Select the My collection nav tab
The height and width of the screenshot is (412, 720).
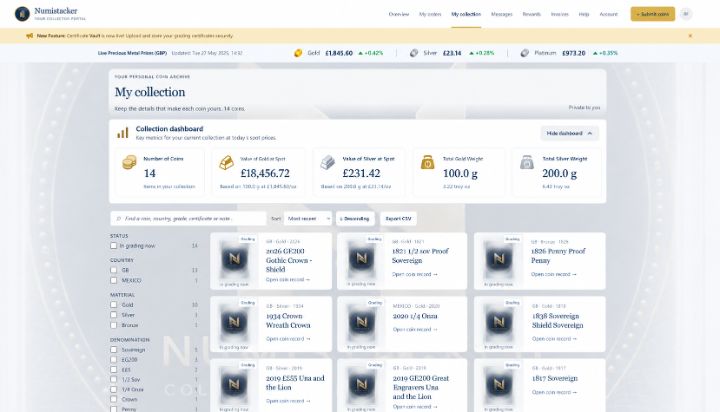pos(466,14)
